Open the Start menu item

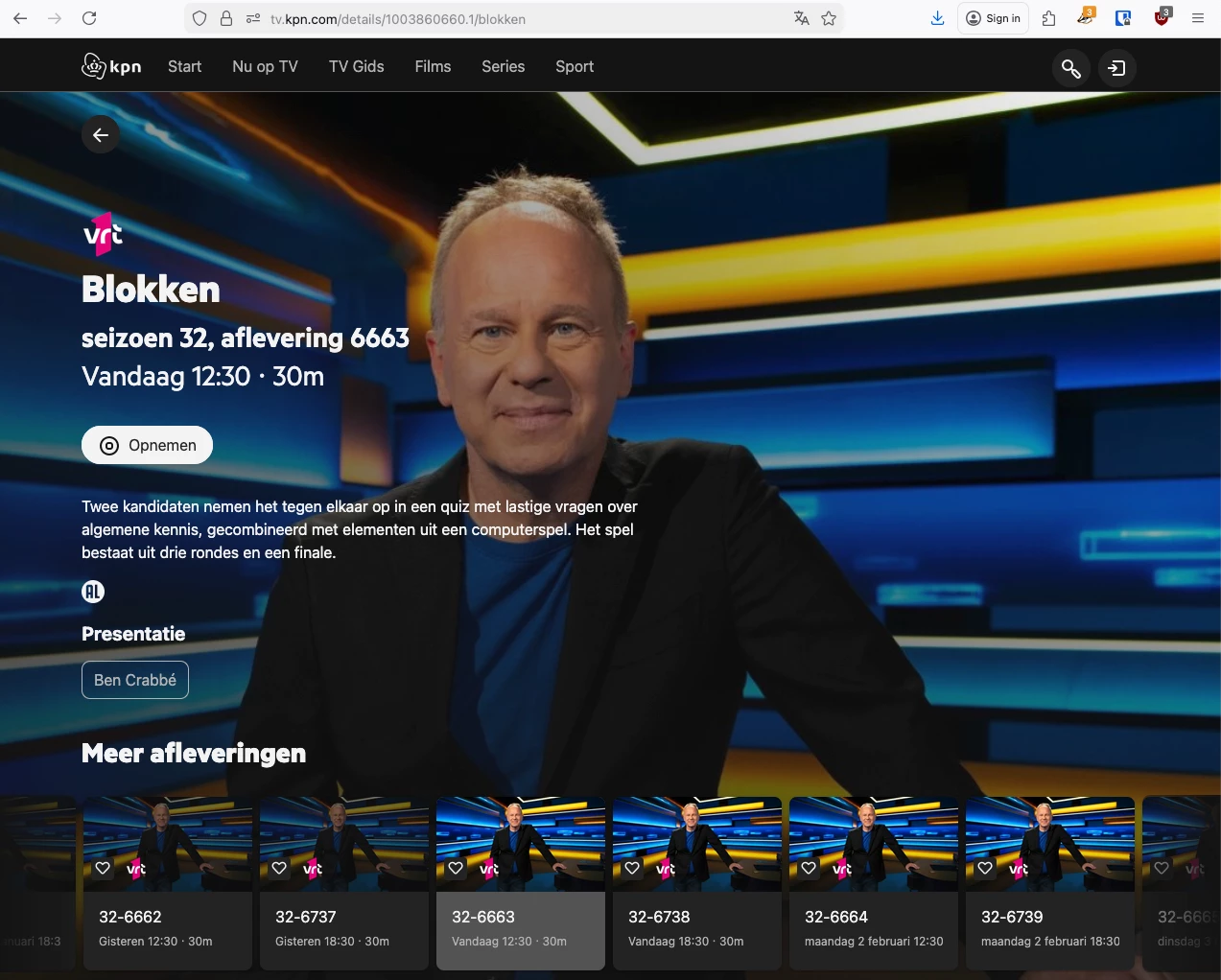184,66
